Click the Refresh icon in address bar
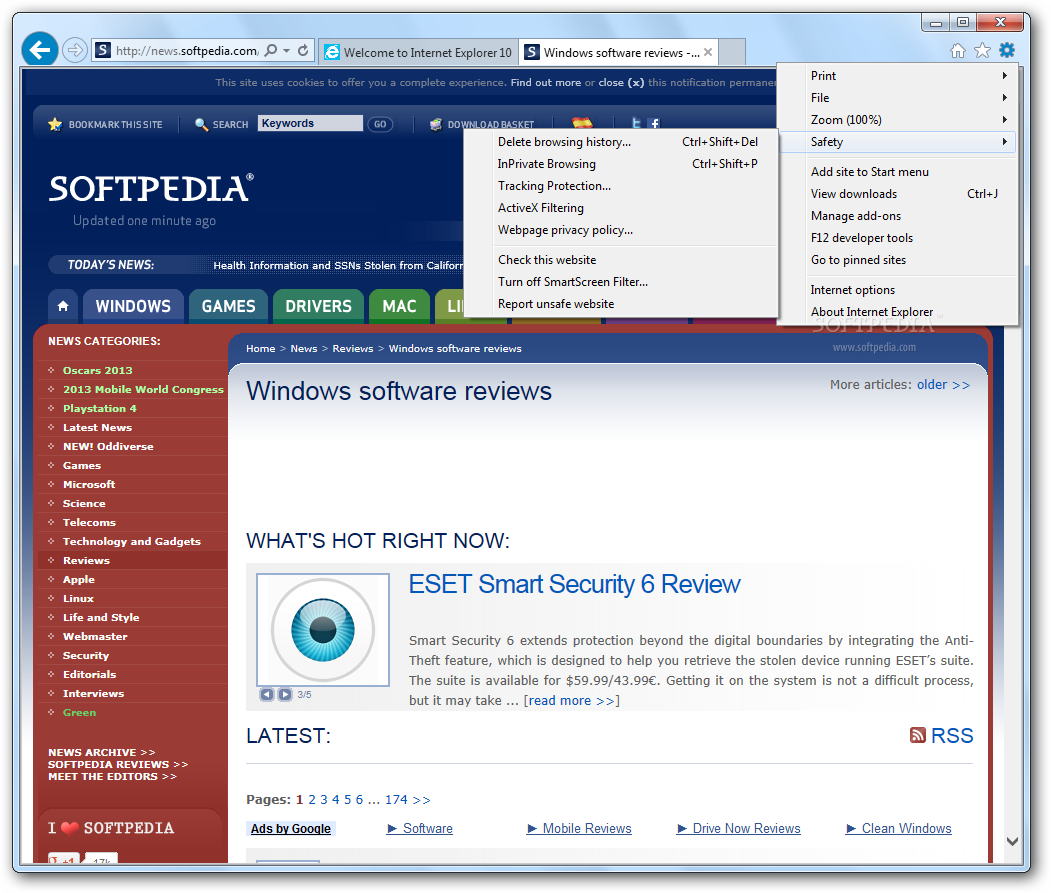Screen dimensions: 1051x893 tap(304, 50)
